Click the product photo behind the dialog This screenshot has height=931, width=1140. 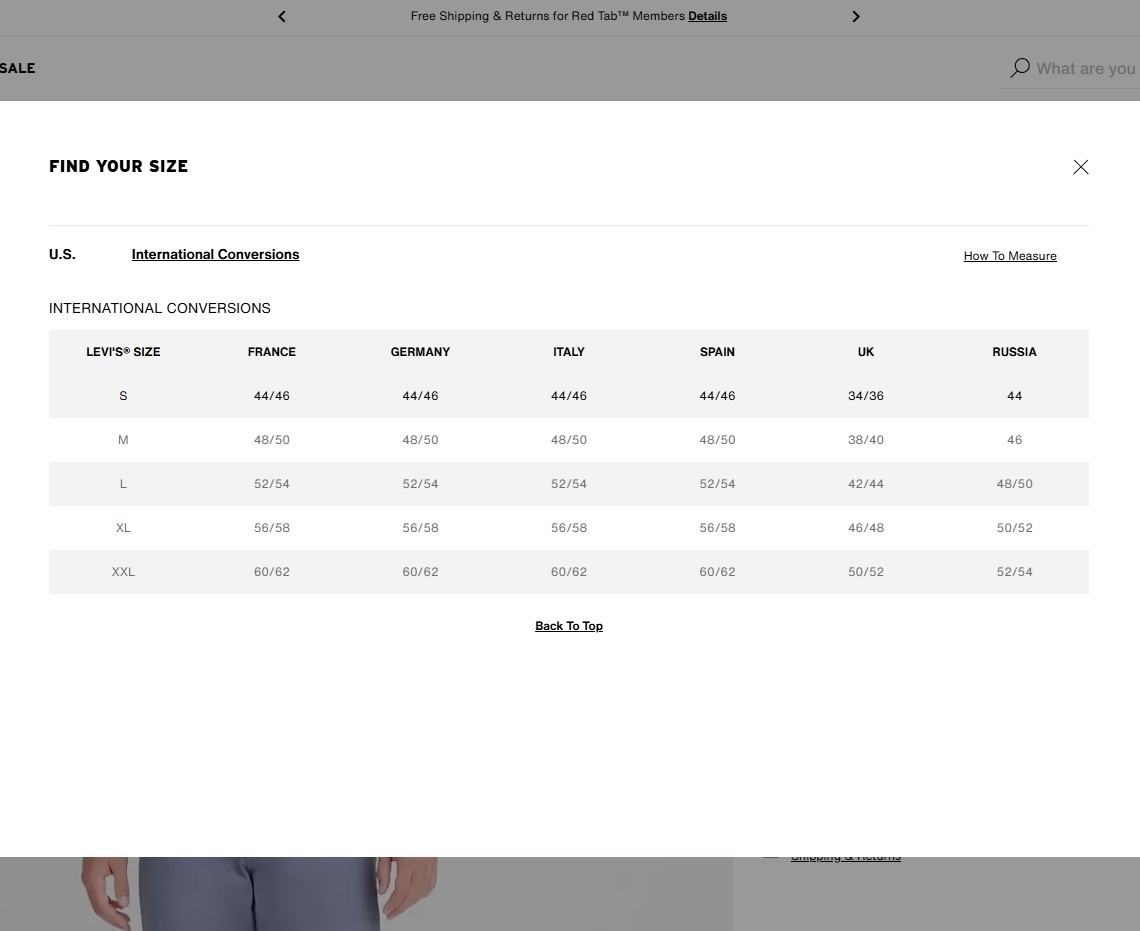(366, 894)
